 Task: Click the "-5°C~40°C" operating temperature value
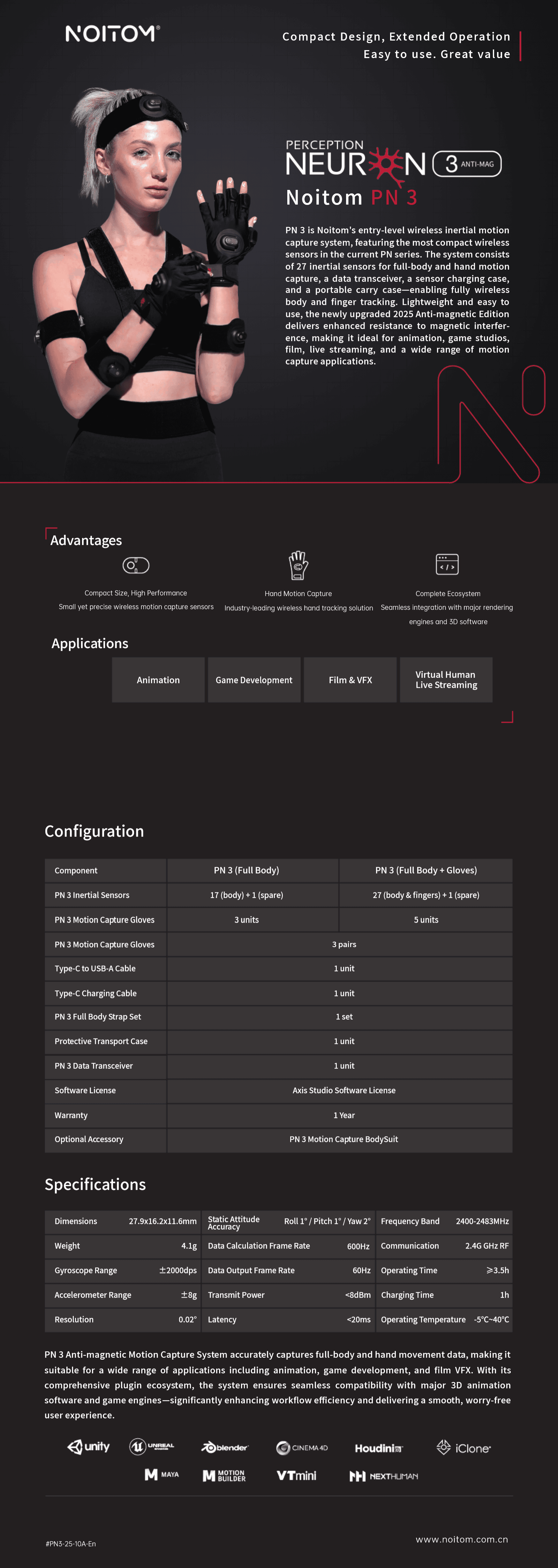[x=492, y=1320]
